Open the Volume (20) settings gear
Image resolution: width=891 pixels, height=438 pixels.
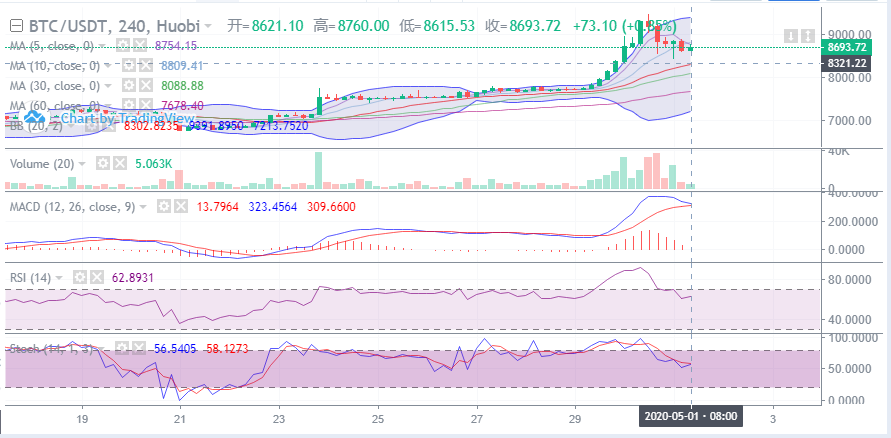pos(102,163)
